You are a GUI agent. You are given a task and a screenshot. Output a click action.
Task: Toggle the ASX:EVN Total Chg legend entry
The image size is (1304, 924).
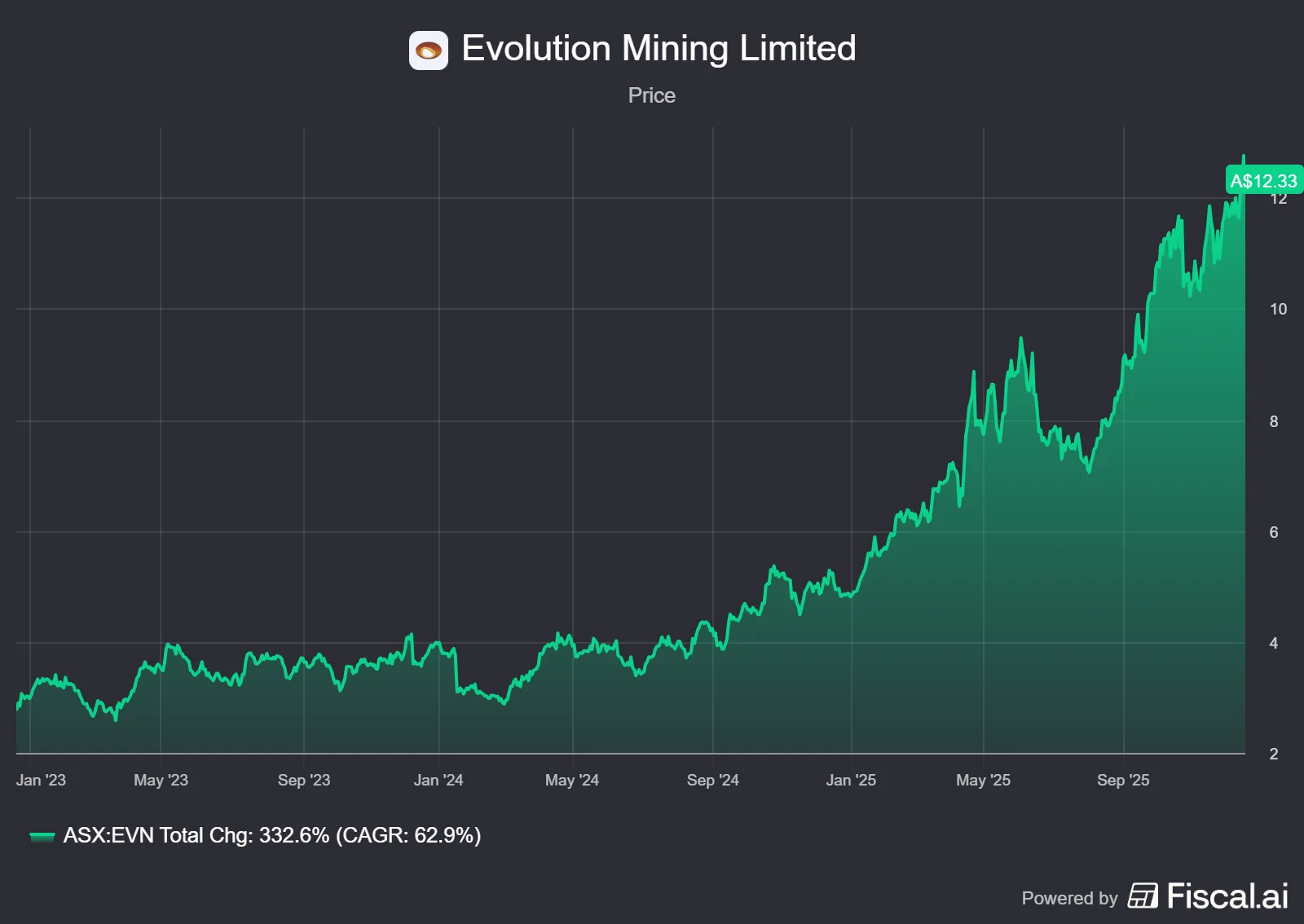click(271, 835)
